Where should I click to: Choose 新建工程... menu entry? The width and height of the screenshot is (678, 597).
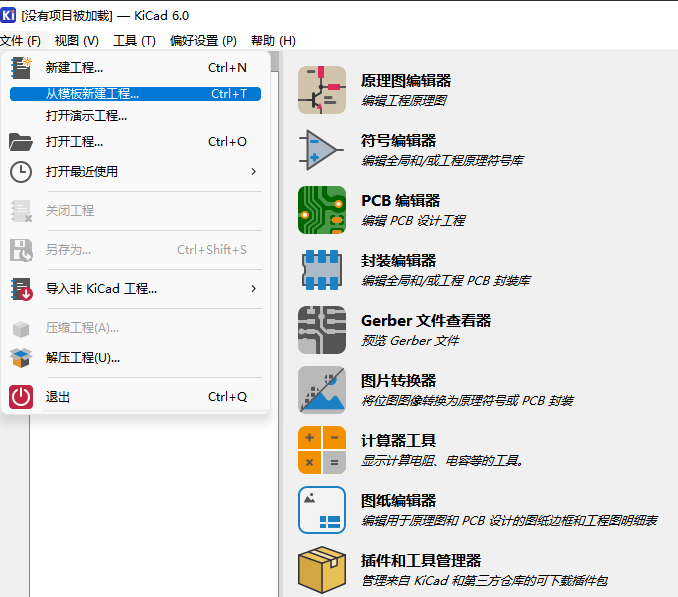click(x=135, y=68)
